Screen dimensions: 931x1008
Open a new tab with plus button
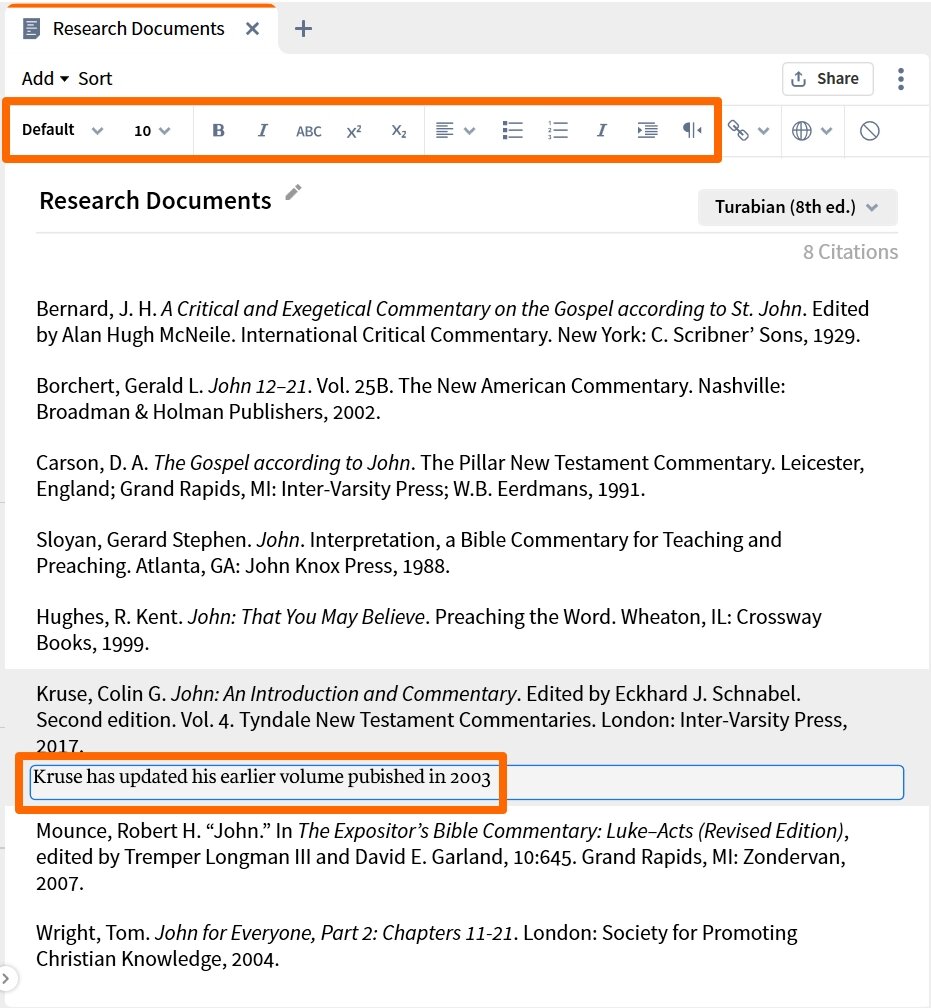click(x=303, y=29)
